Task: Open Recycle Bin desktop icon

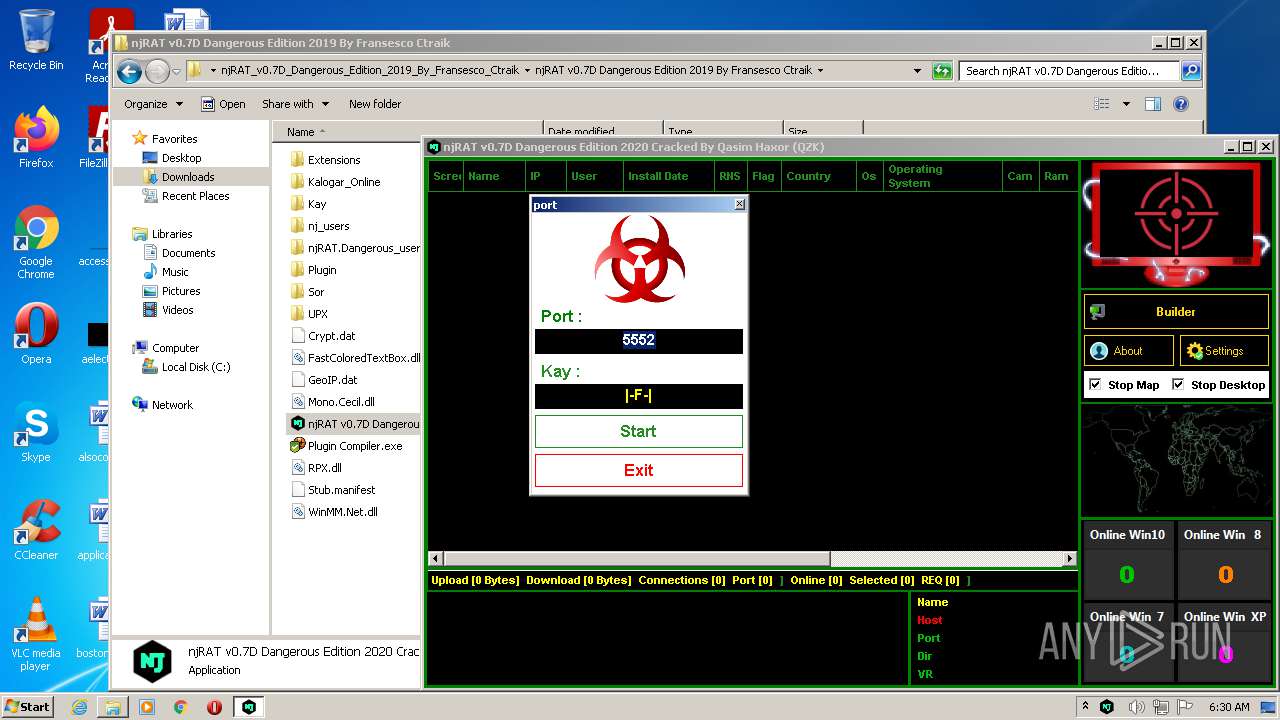Action: click(x=36, y=40)
